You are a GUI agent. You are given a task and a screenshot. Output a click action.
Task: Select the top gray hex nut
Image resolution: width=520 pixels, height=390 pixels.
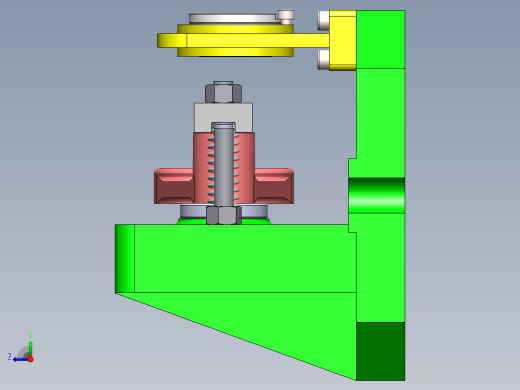(x=223, y=93)
